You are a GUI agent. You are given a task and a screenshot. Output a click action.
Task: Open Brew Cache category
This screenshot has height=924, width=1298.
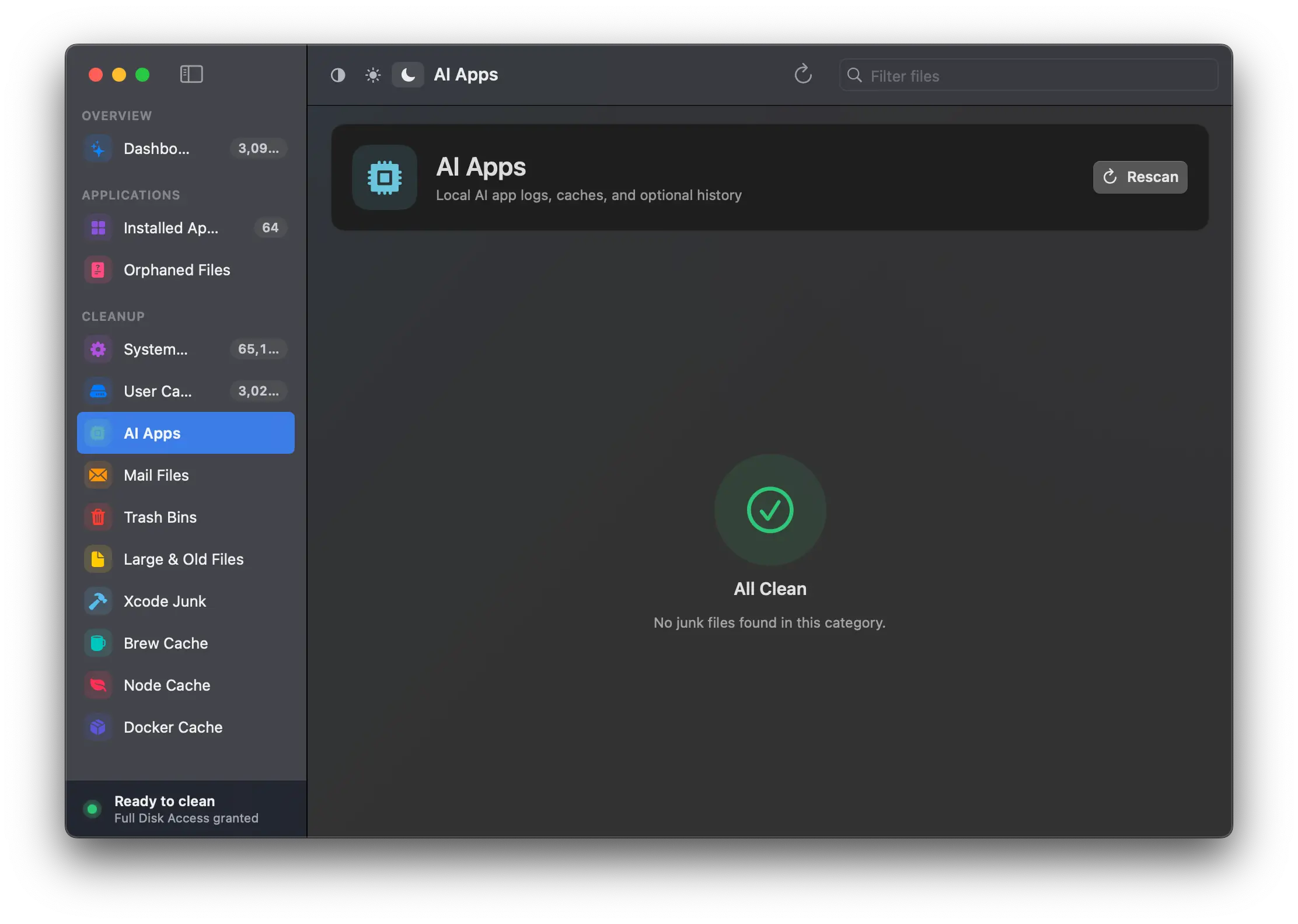tap(186, 643)
